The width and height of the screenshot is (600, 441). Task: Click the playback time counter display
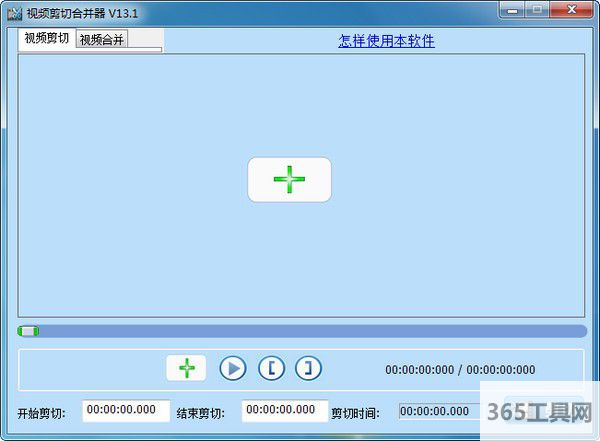pos(460,369)
